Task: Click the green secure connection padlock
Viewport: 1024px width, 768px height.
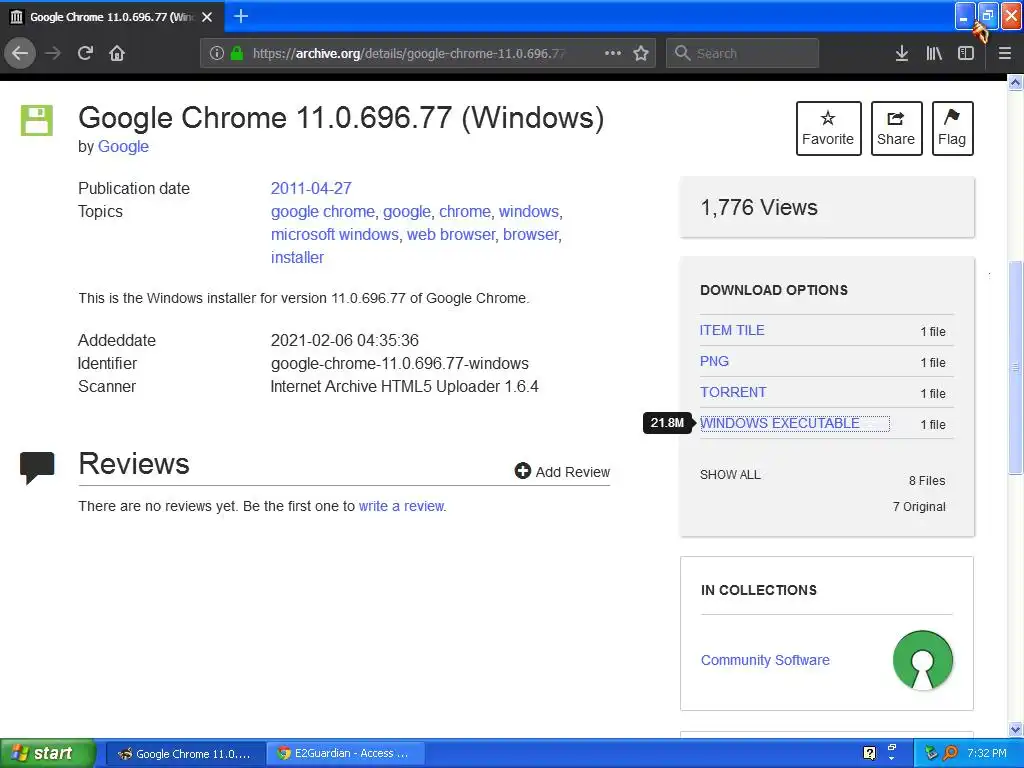Action: (x=236, y=53)
